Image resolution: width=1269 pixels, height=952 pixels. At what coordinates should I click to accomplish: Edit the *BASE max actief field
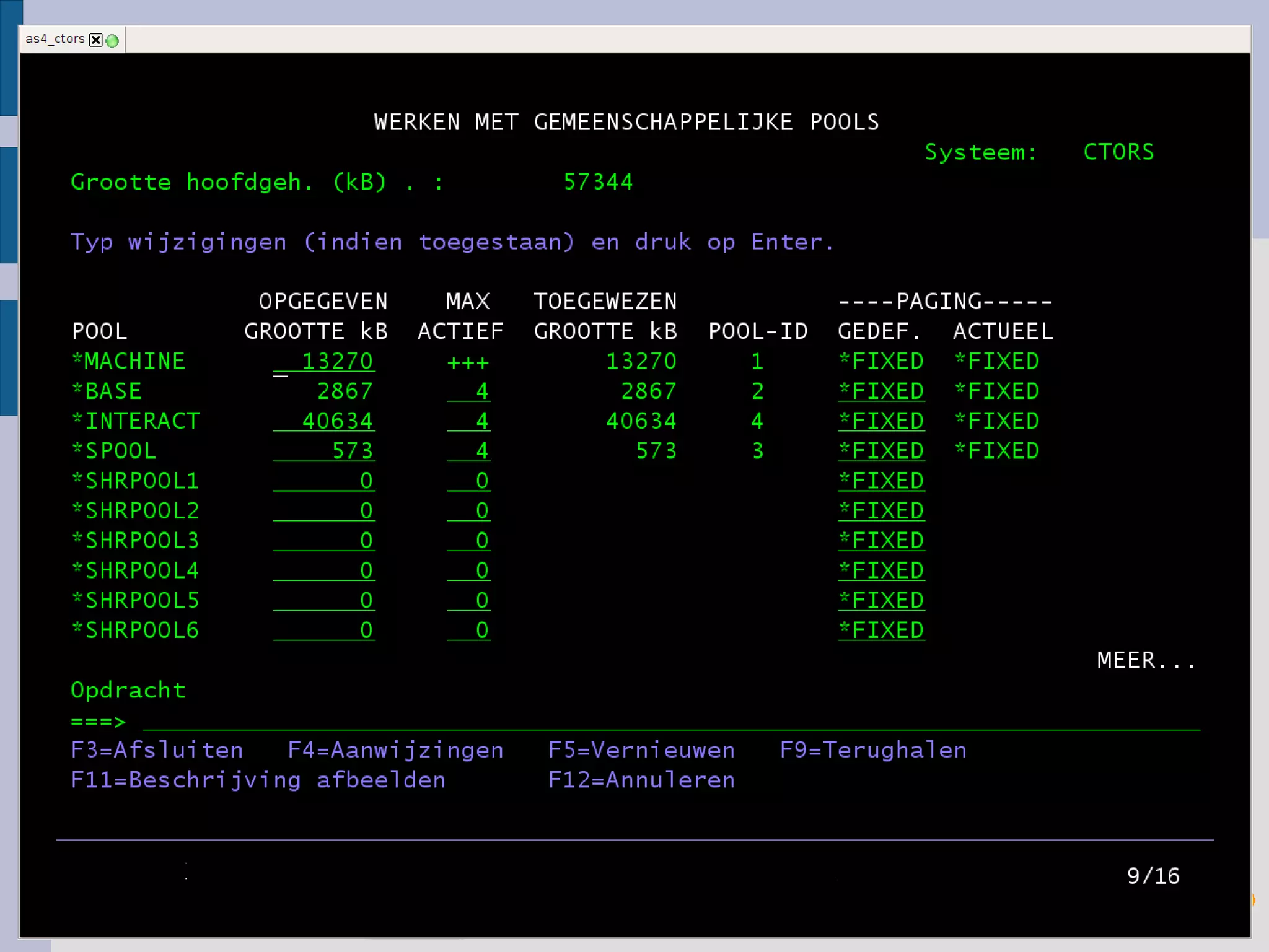click(469, 391)
